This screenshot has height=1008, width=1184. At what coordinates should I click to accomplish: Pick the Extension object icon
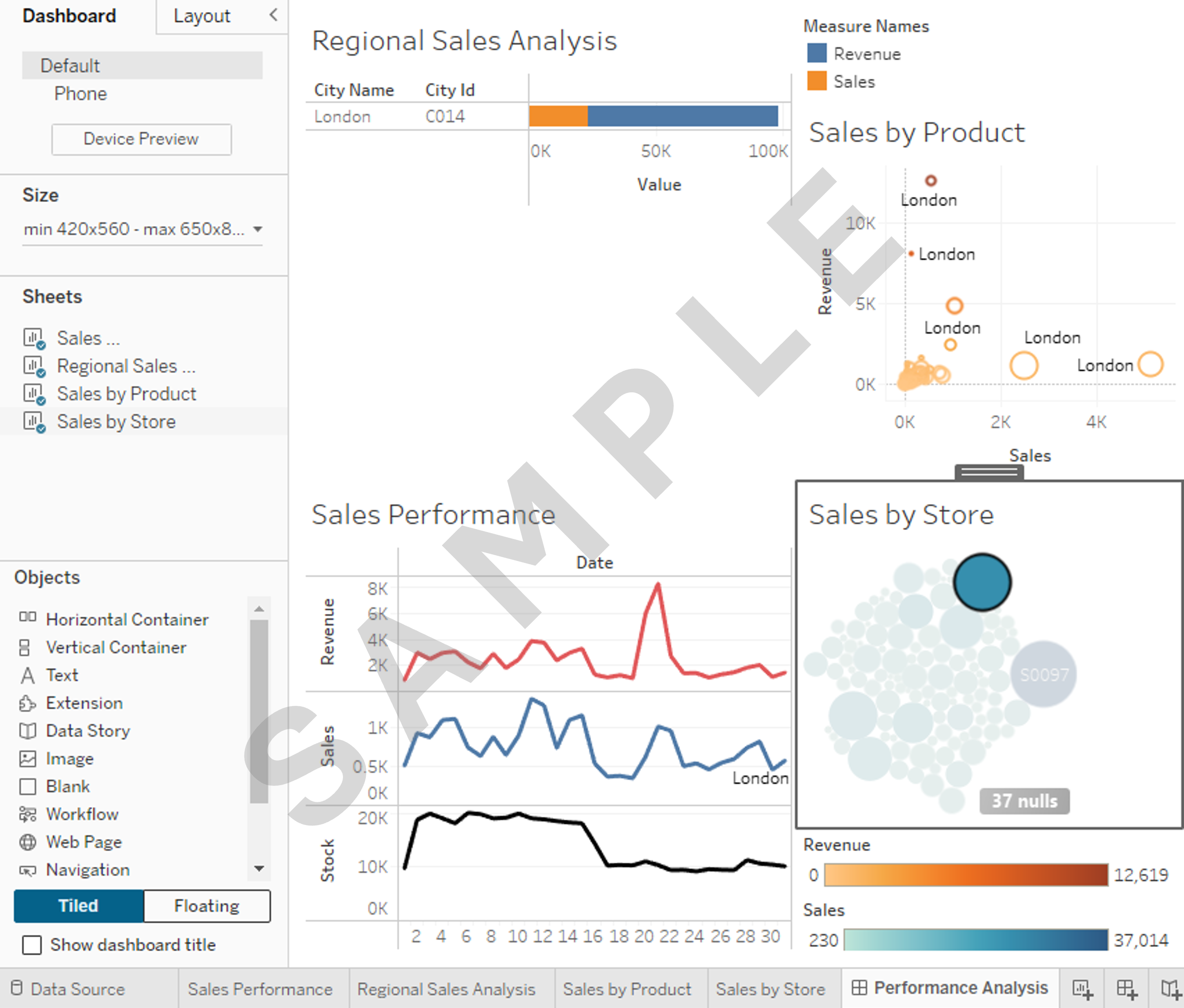(x=27, y=703)
